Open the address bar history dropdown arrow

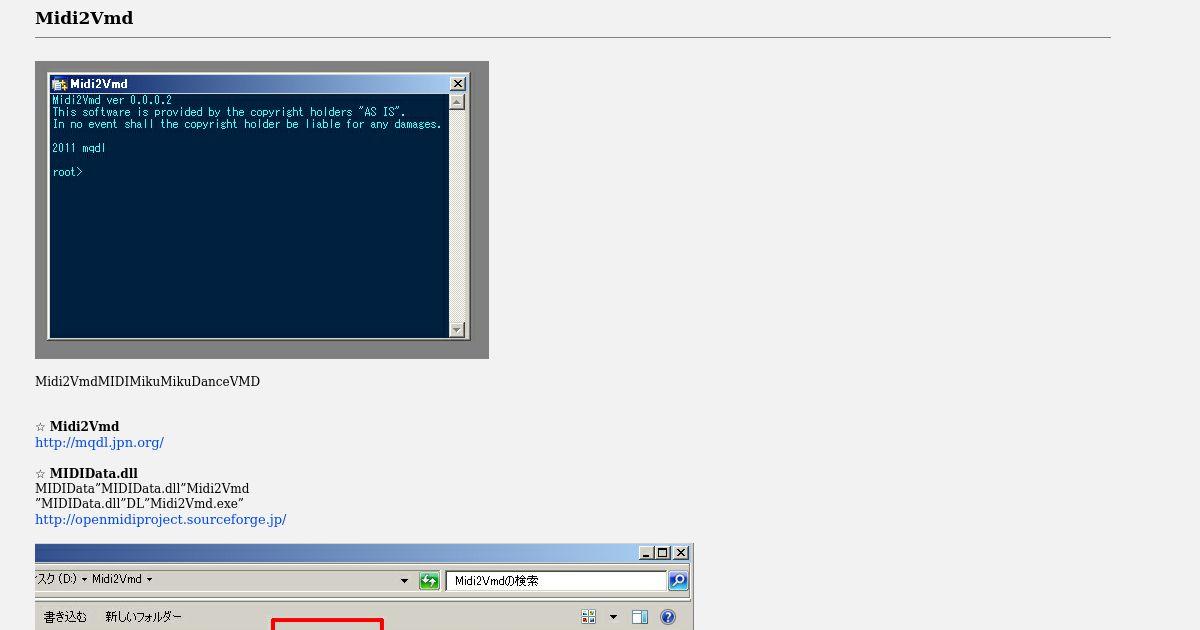[x=404, y=581]
